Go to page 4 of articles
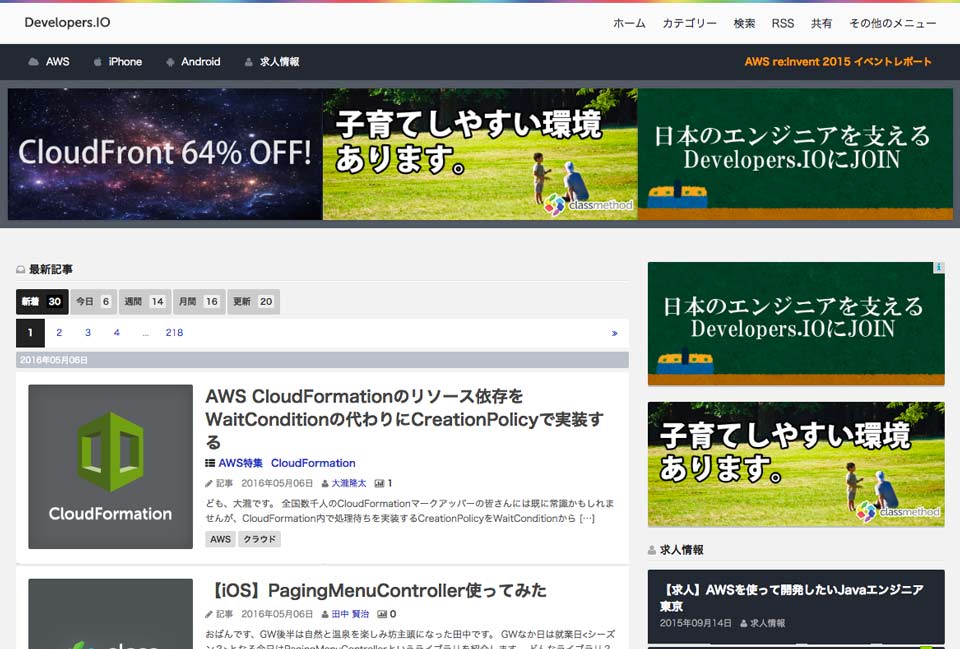Screen dimensions: 960x649 tap(116, 333)
